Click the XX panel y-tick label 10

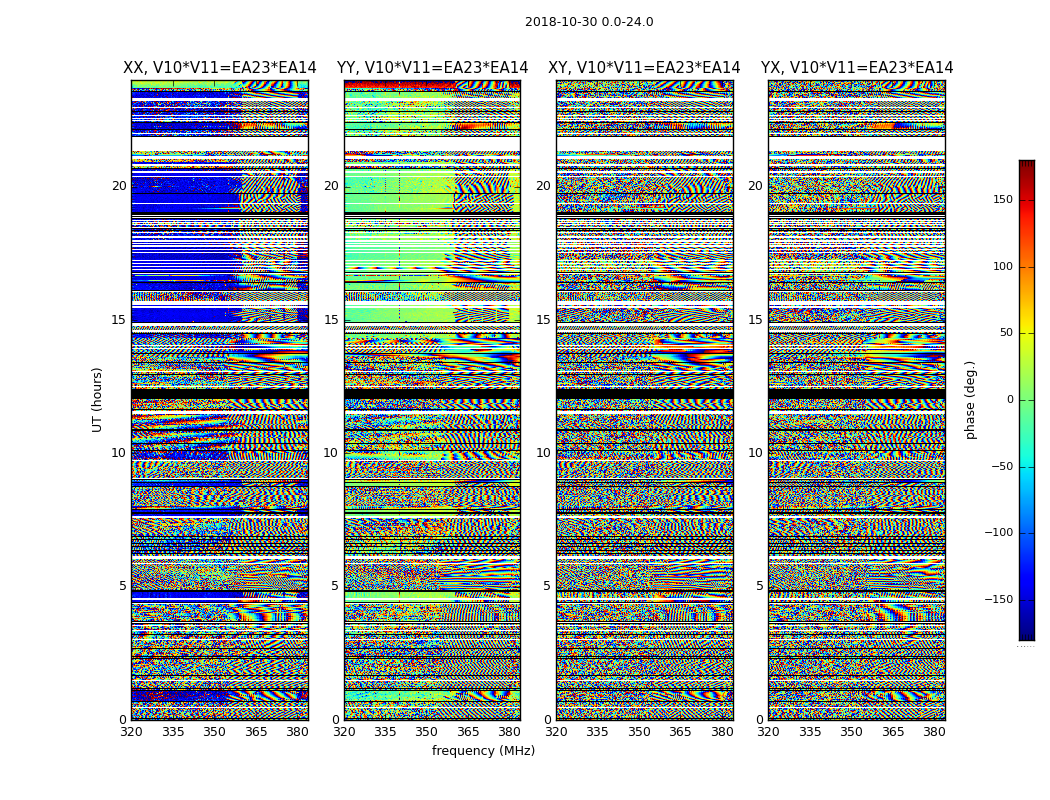pyautogui.click(x=119, y=453)
